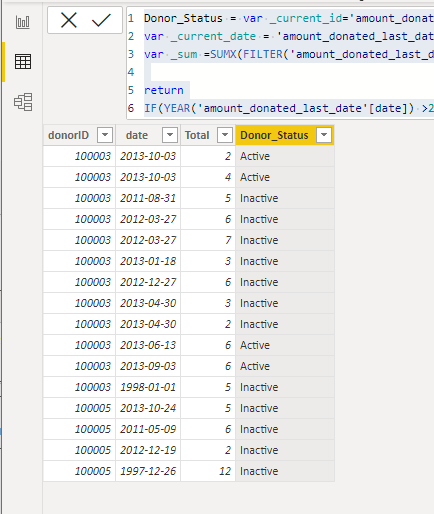Click the return keyword on line 5
434x514 pixels.
pyautogui.click(x=164, y=90)
